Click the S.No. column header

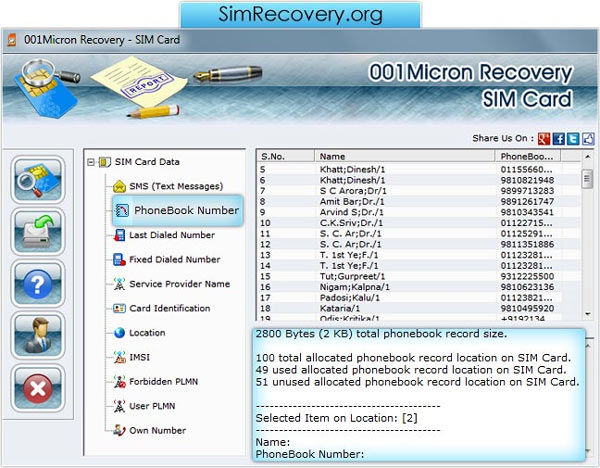pos(285,157)
